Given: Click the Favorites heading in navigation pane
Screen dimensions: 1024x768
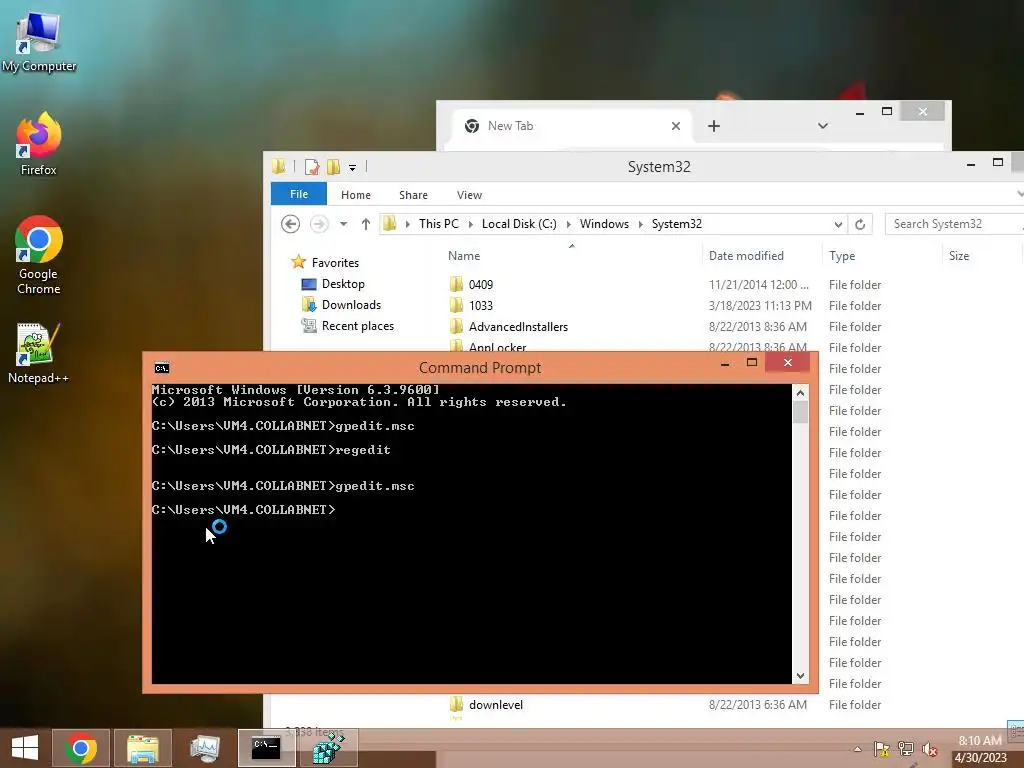Looking at the screenshot, I should pyautogui.click(x=335, y=263).
